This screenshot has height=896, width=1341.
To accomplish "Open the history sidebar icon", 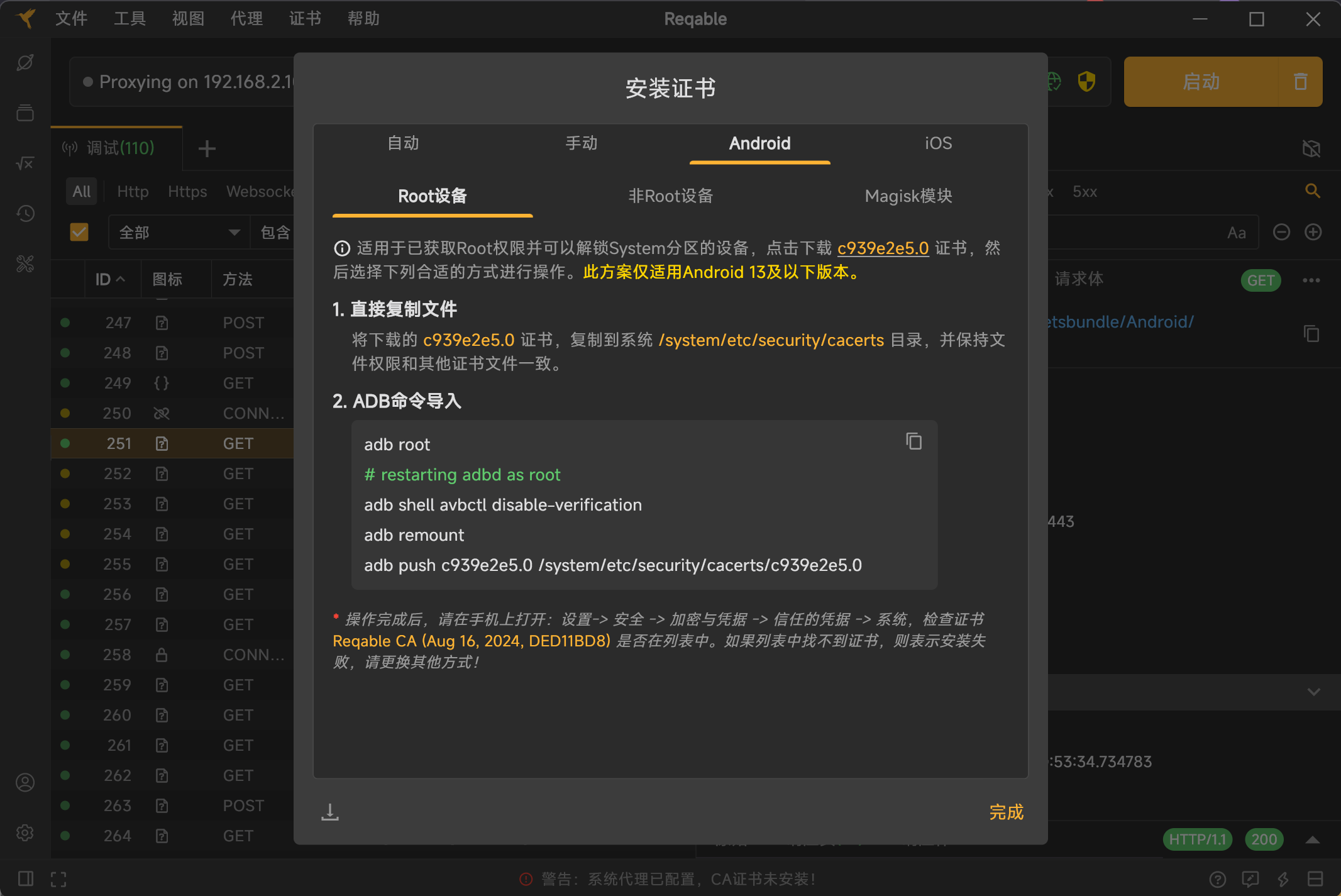I will [25, 214].
